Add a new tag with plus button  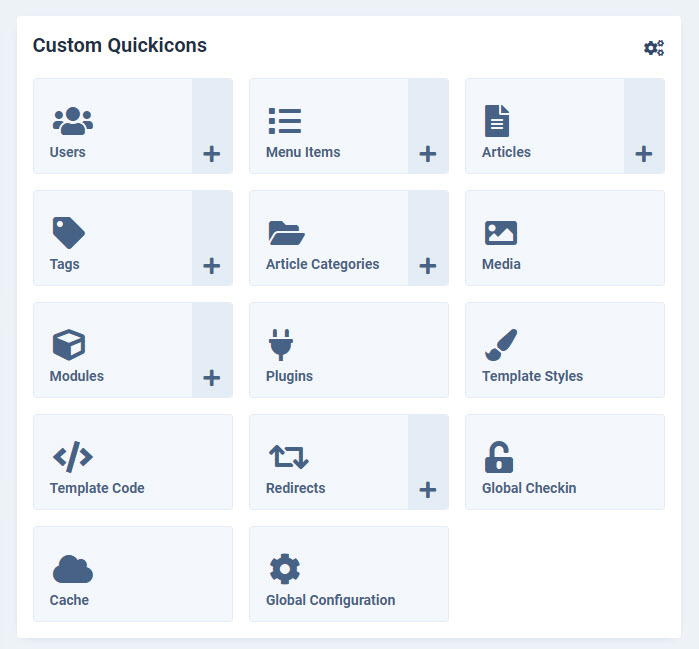(x=212, y=266)
